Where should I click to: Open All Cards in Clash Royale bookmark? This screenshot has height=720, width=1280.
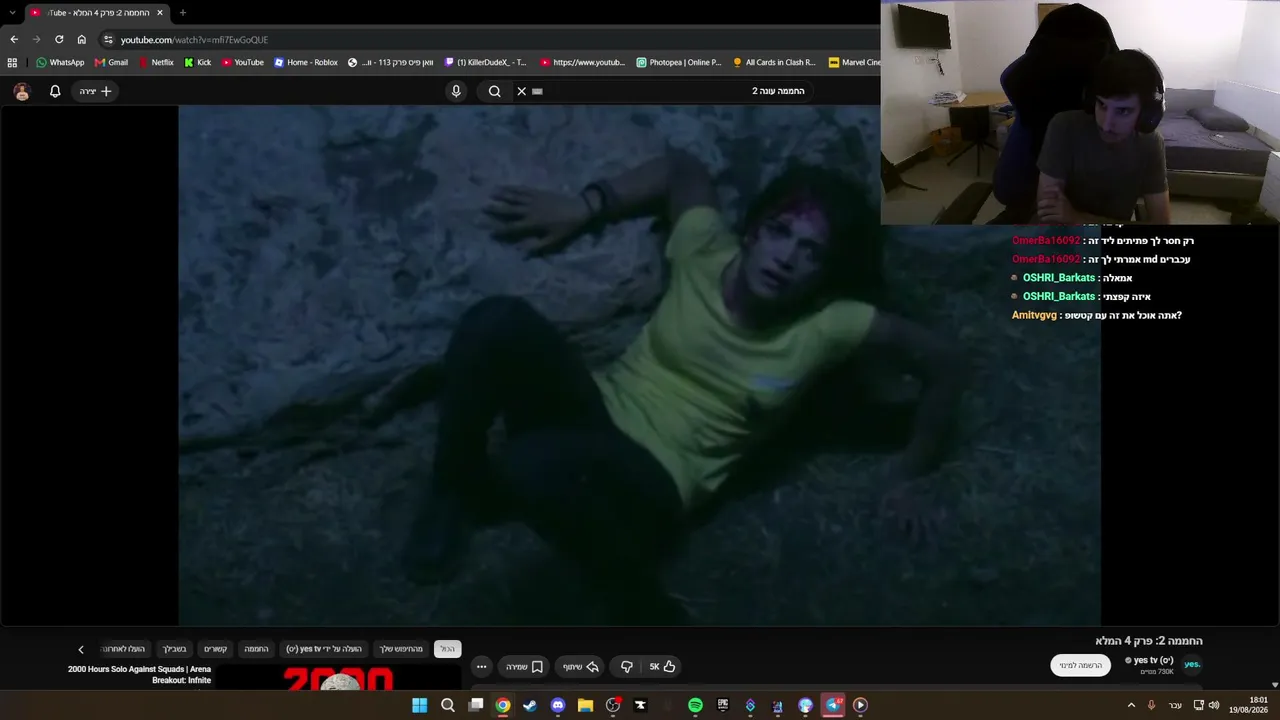774,62
